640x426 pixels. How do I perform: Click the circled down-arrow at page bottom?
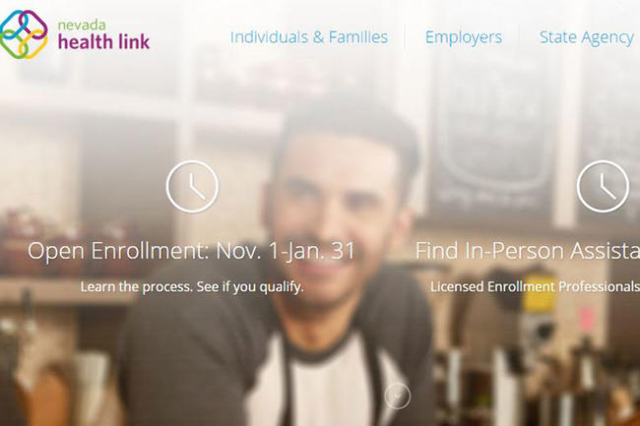click(398, 395)
